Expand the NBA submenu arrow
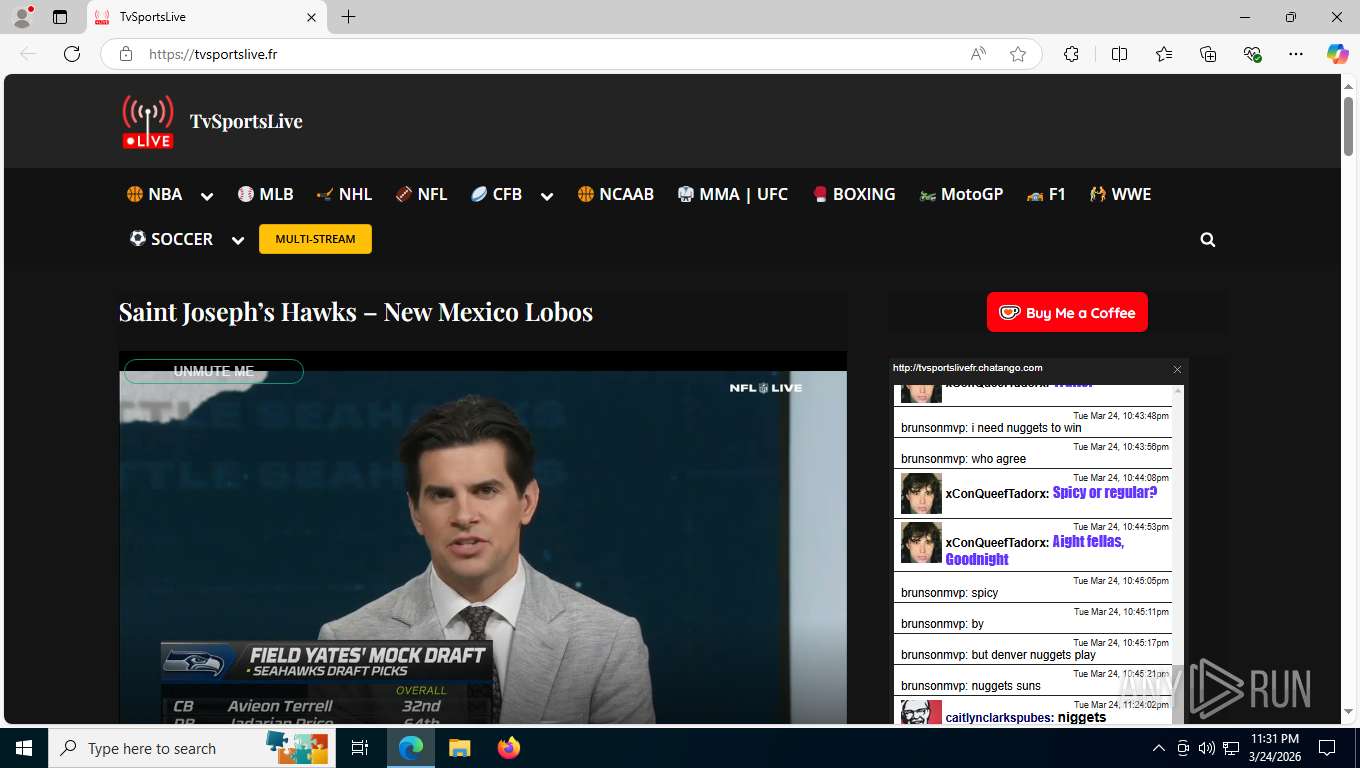The height and width of the screenshot is (768, 1360). (207, 196)
